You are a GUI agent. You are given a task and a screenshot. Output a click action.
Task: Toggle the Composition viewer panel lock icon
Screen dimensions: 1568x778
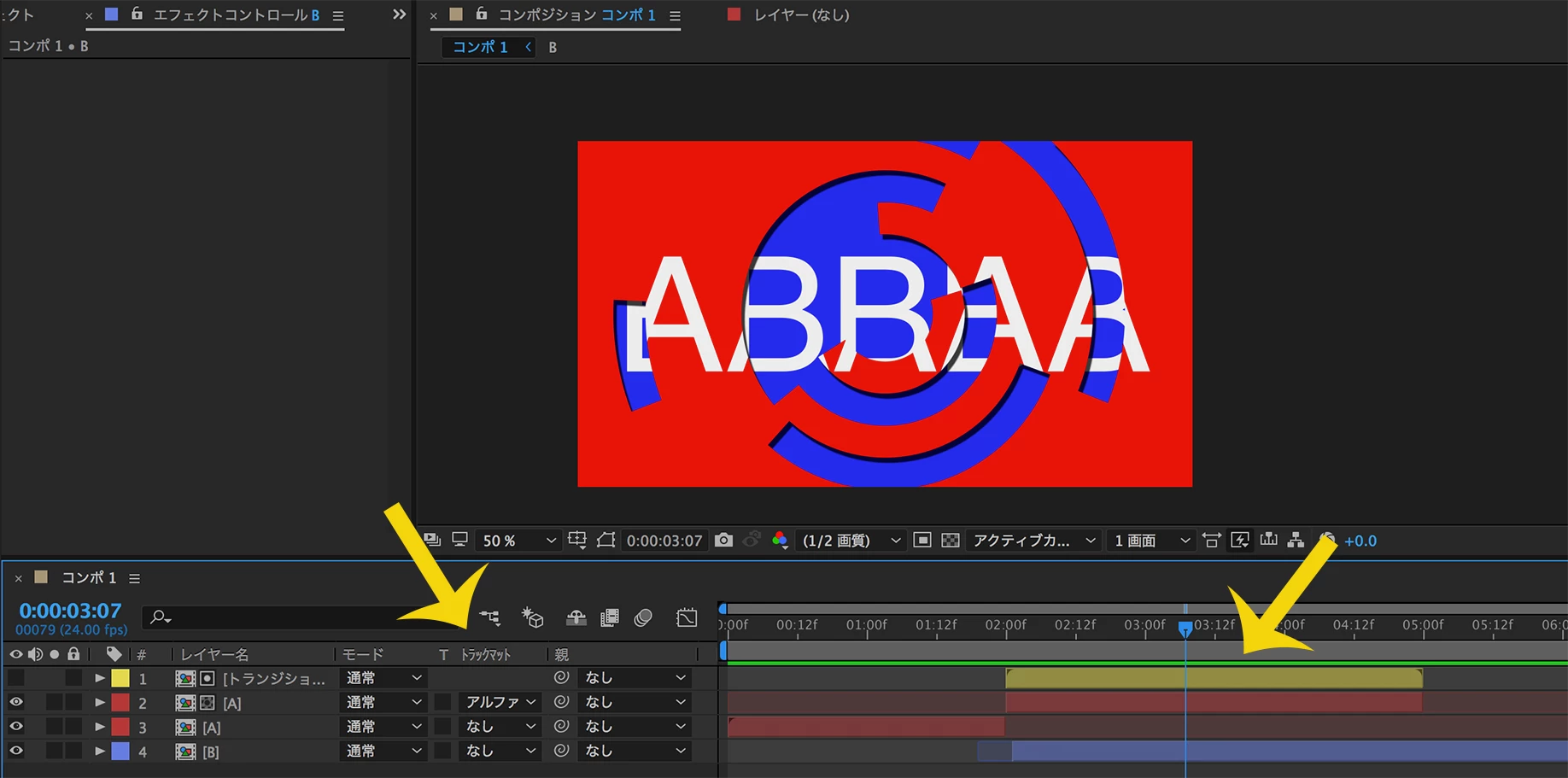click(x=482, y=14)
